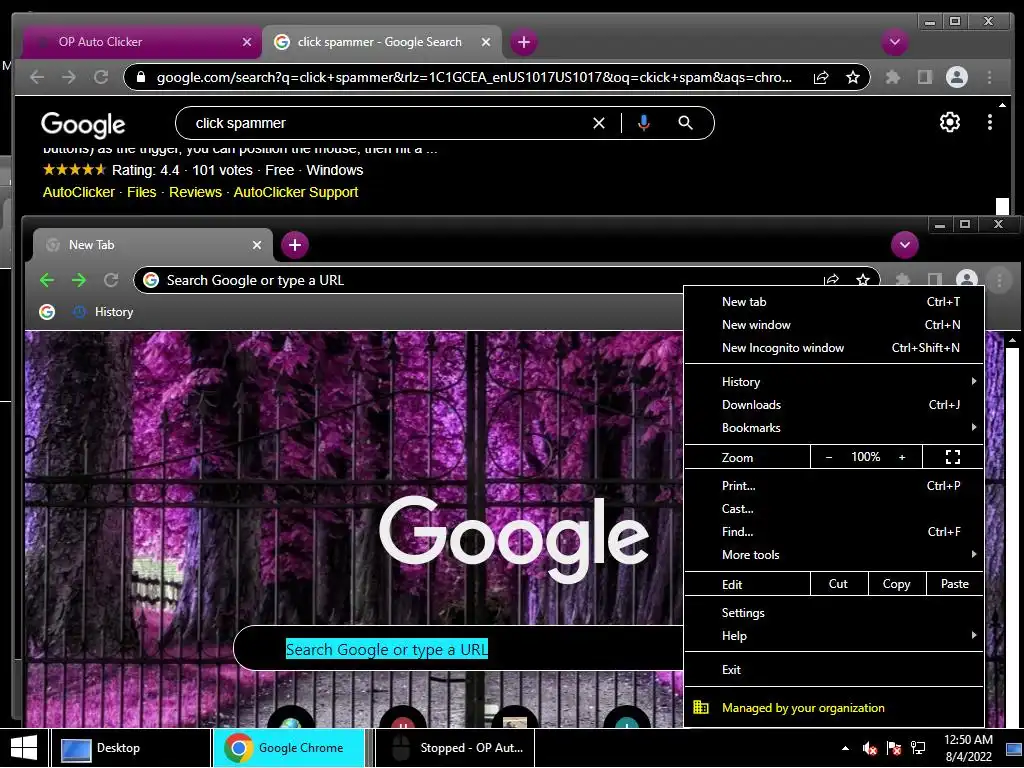Click muted volume icon in system tray
This screenshot has width=1024, height=768.
click(869, 748)
